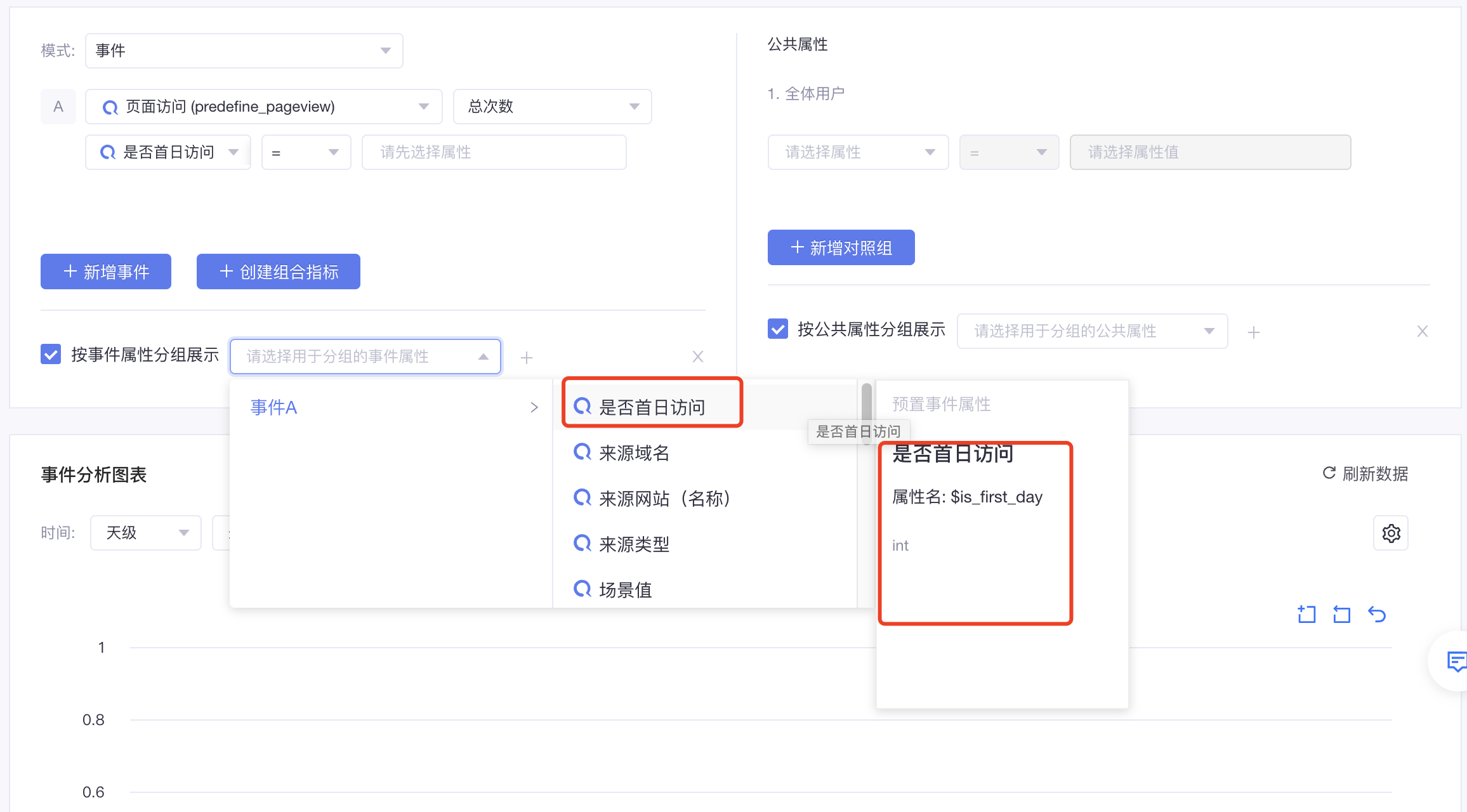The width and height of the screenshot is (1467, 812).
Task: Click the chart undo arrow icon
Action: (x=1377, y=614)
